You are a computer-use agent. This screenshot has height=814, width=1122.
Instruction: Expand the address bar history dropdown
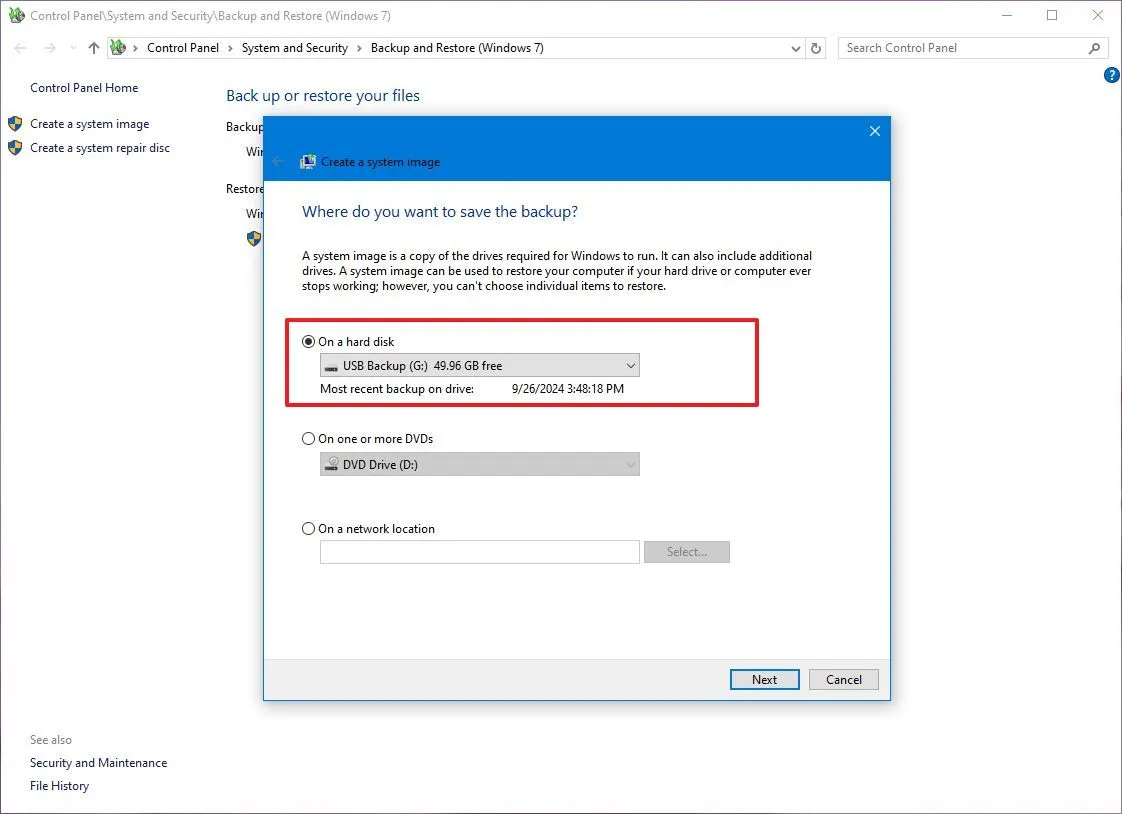coord(795,47)
